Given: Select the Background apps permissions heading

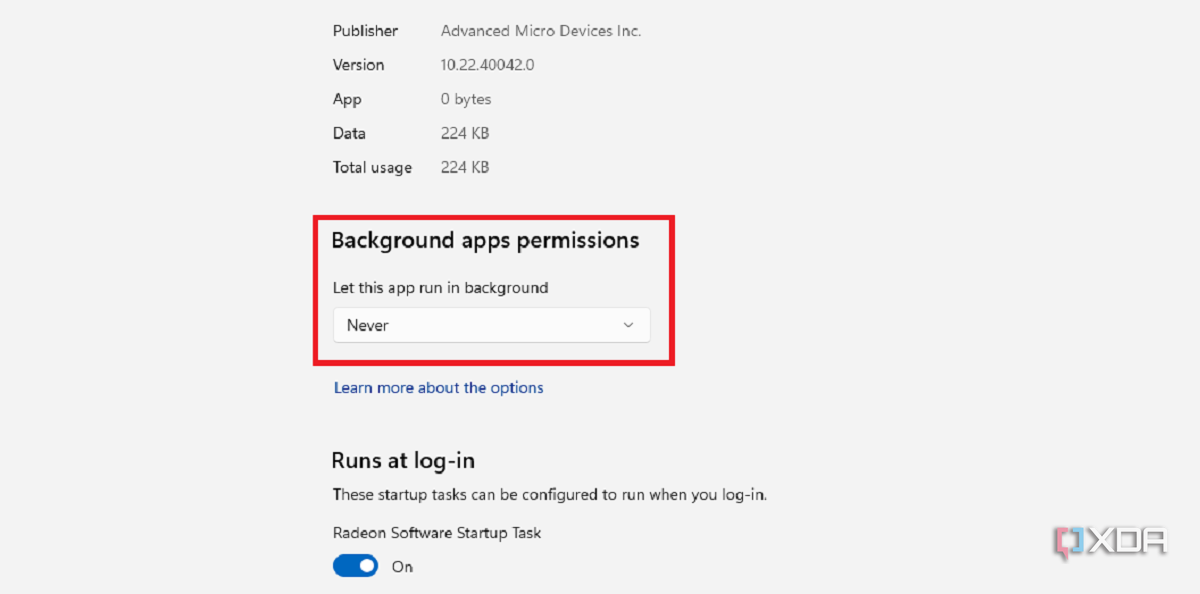Looking at the screenshot, I should coord(486,240).
